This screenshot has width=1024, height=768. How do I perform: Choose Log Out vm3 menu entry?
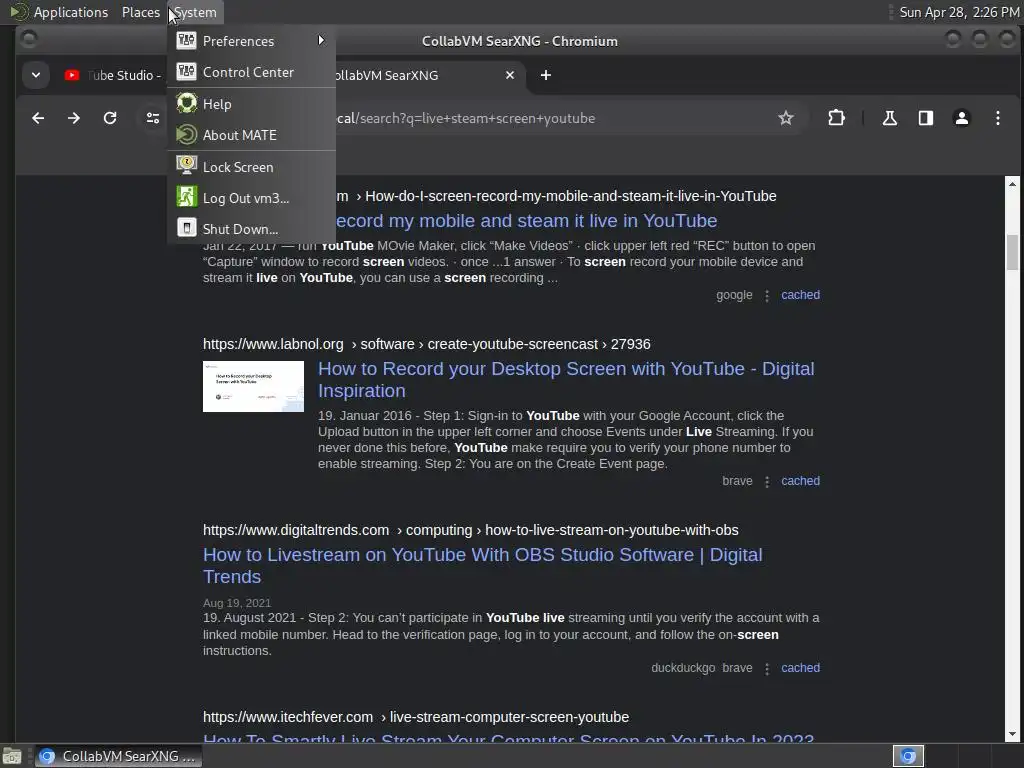tap(251, 198)
